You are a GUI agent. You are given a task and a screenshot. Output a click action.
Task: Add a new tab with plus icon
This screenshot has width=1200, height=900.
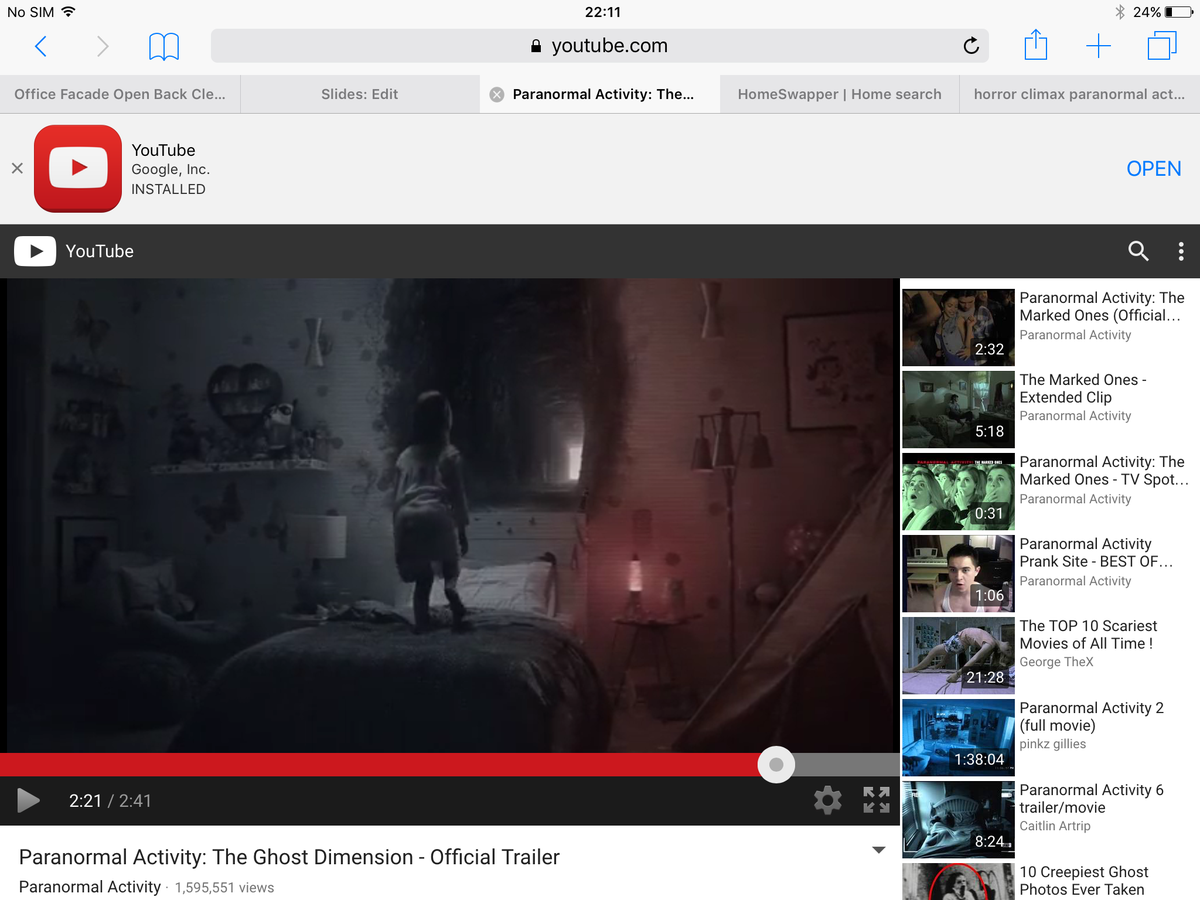(1098, 46)
